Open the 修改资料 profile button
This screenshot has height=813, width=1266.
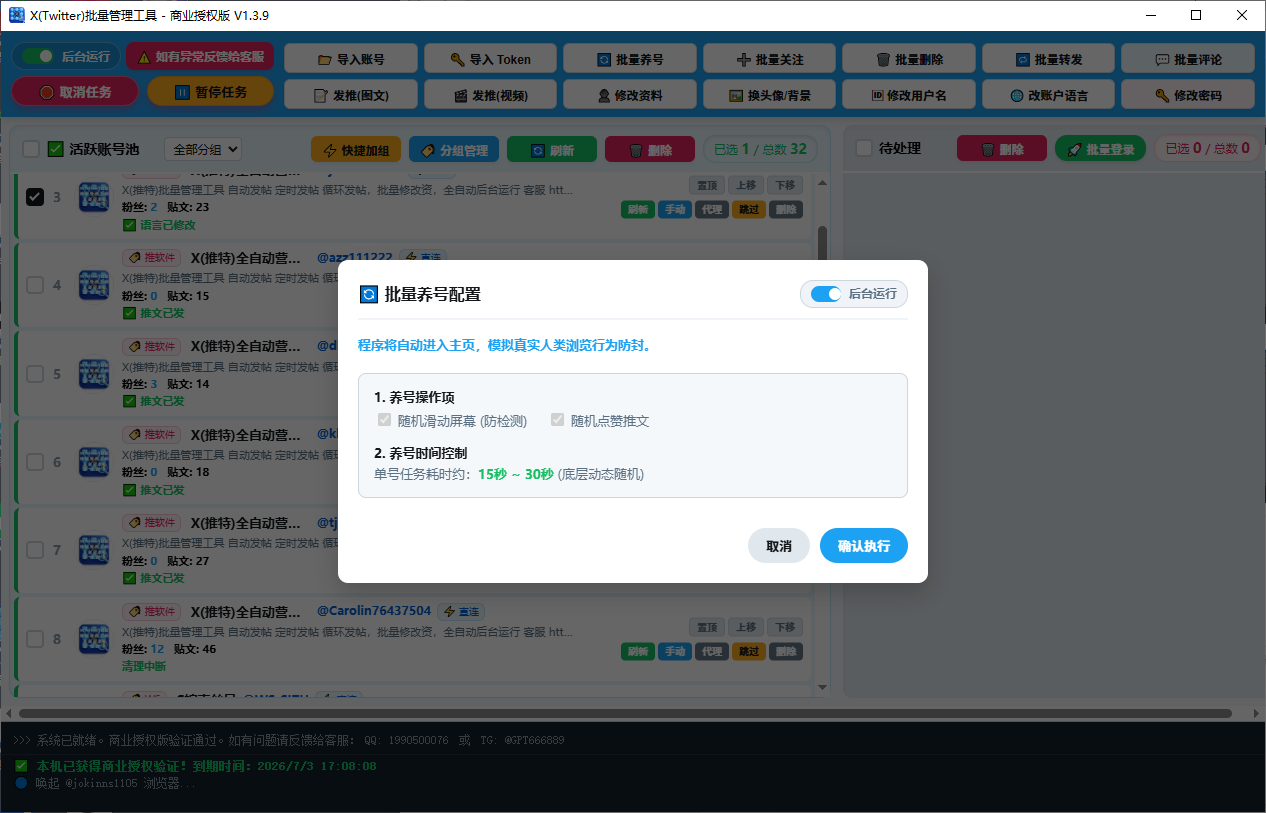629,96
